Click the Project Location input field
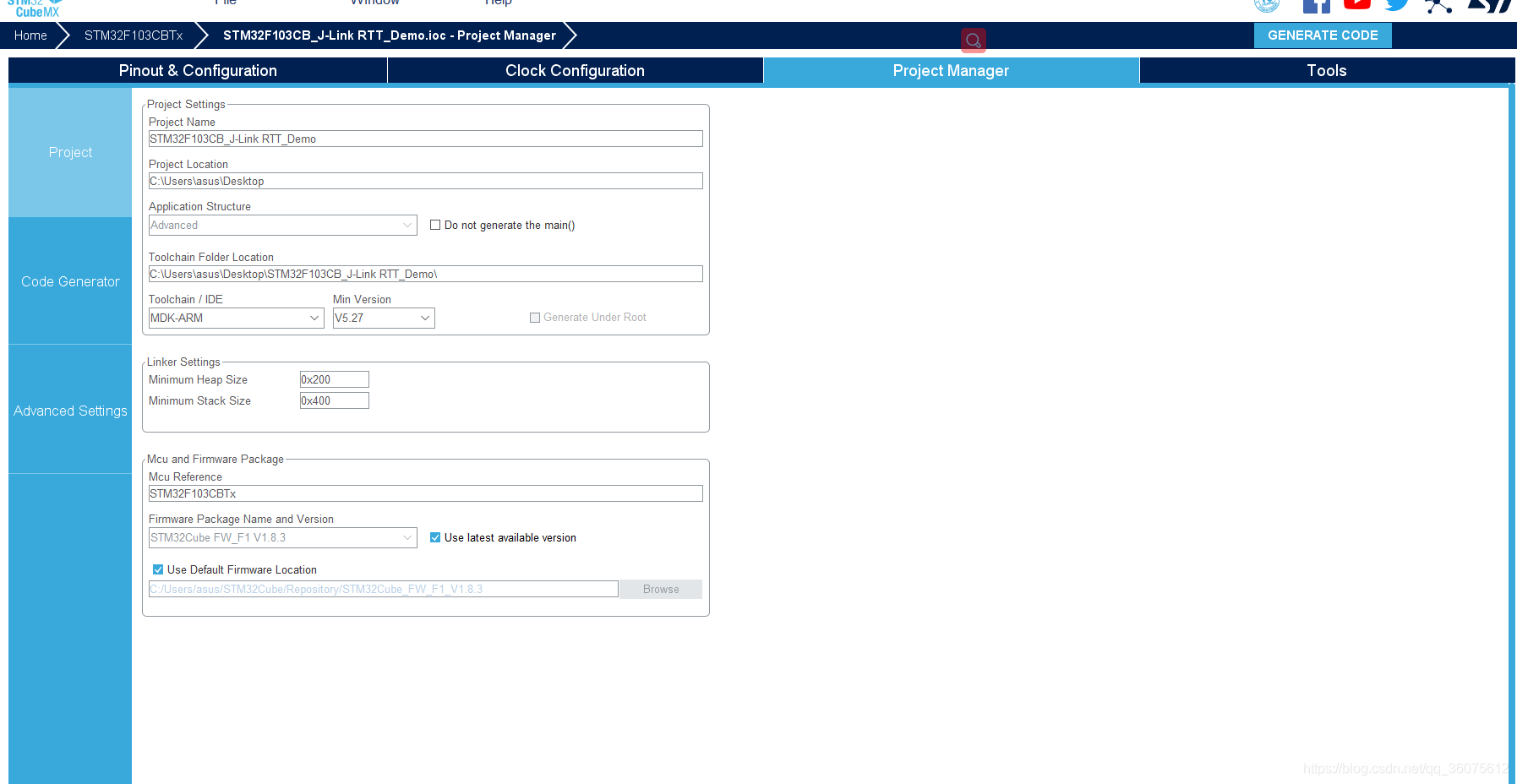Viewport: 1517px width, 784px height. (x=425, y=181)
